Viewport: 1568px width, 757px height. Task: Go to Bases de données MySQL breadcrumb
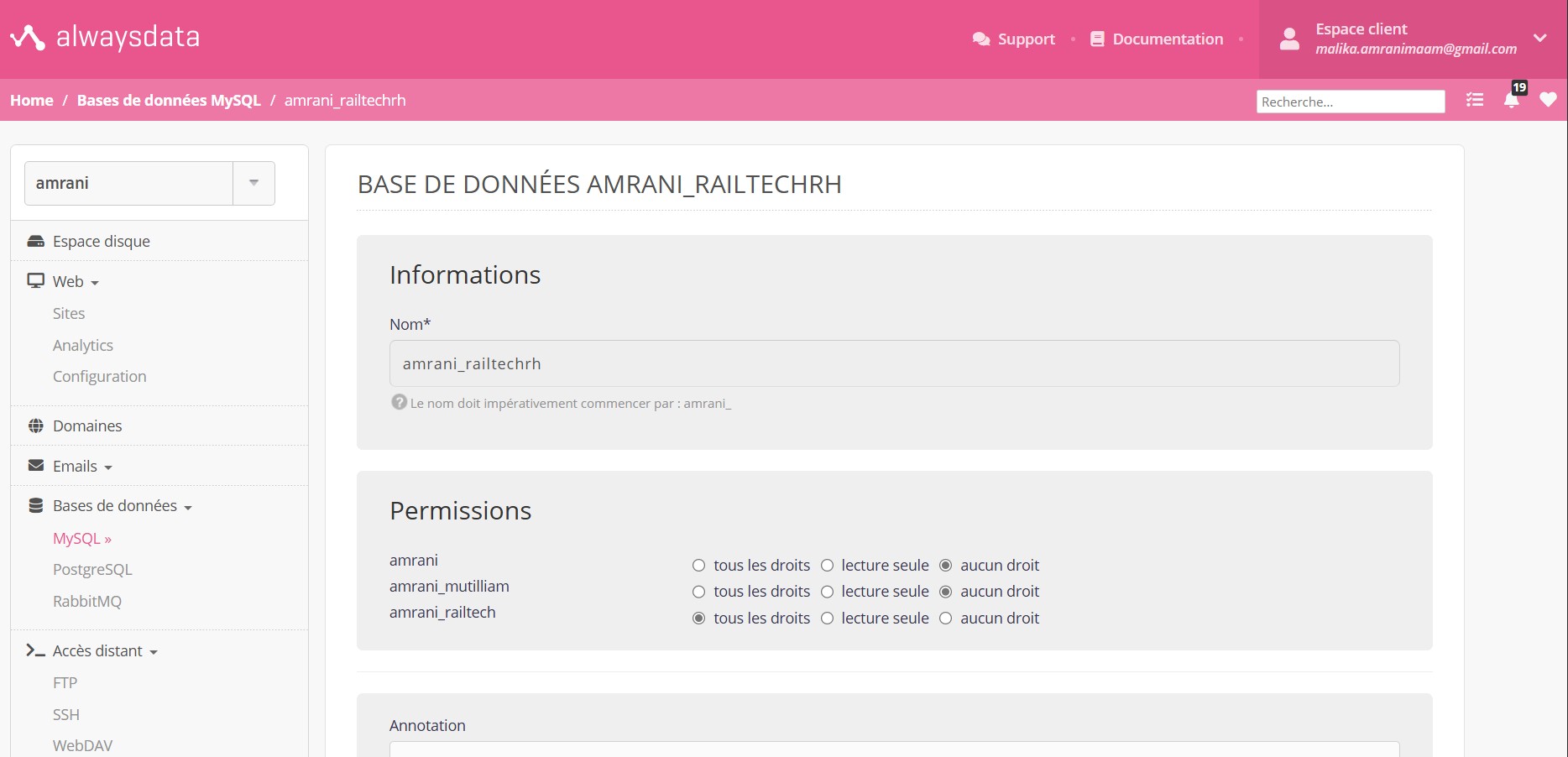pyautogui.click(x=169, y=100)
